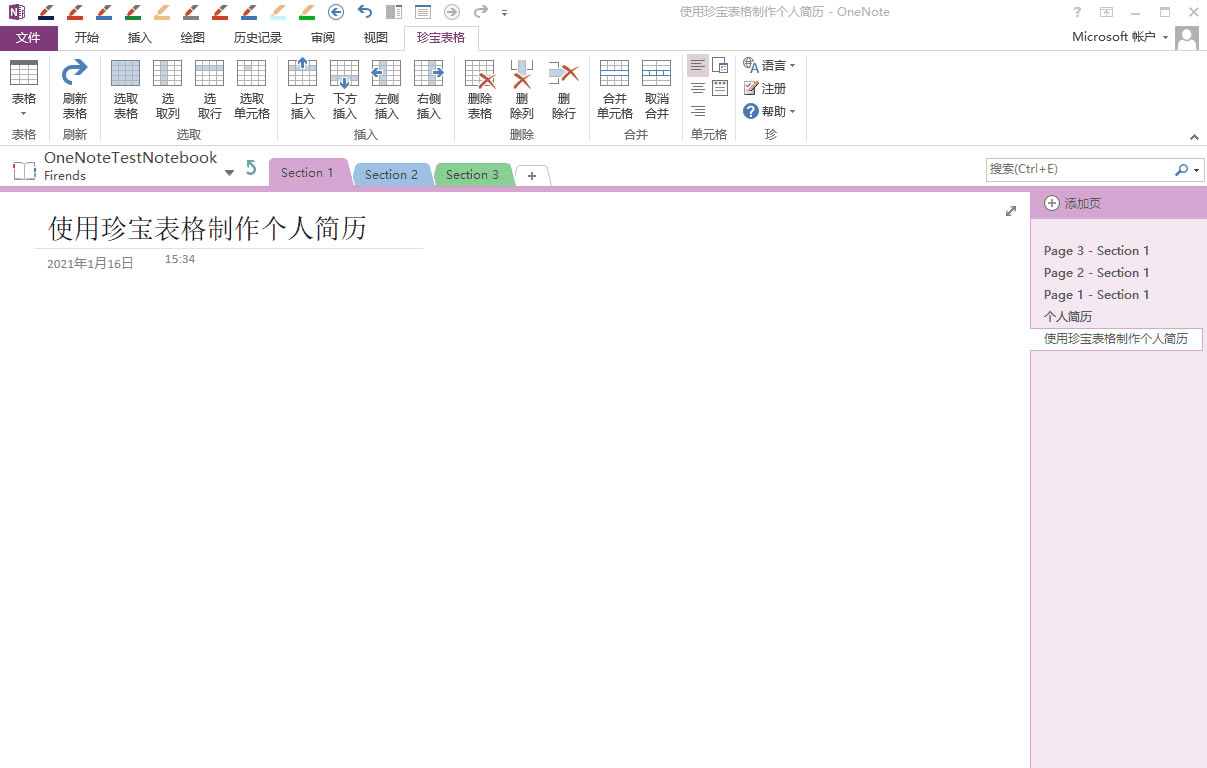Open the notebook list dropdown next to OneNoteTestNotebook
1207x768 pixels.
(x=229, y=170)
